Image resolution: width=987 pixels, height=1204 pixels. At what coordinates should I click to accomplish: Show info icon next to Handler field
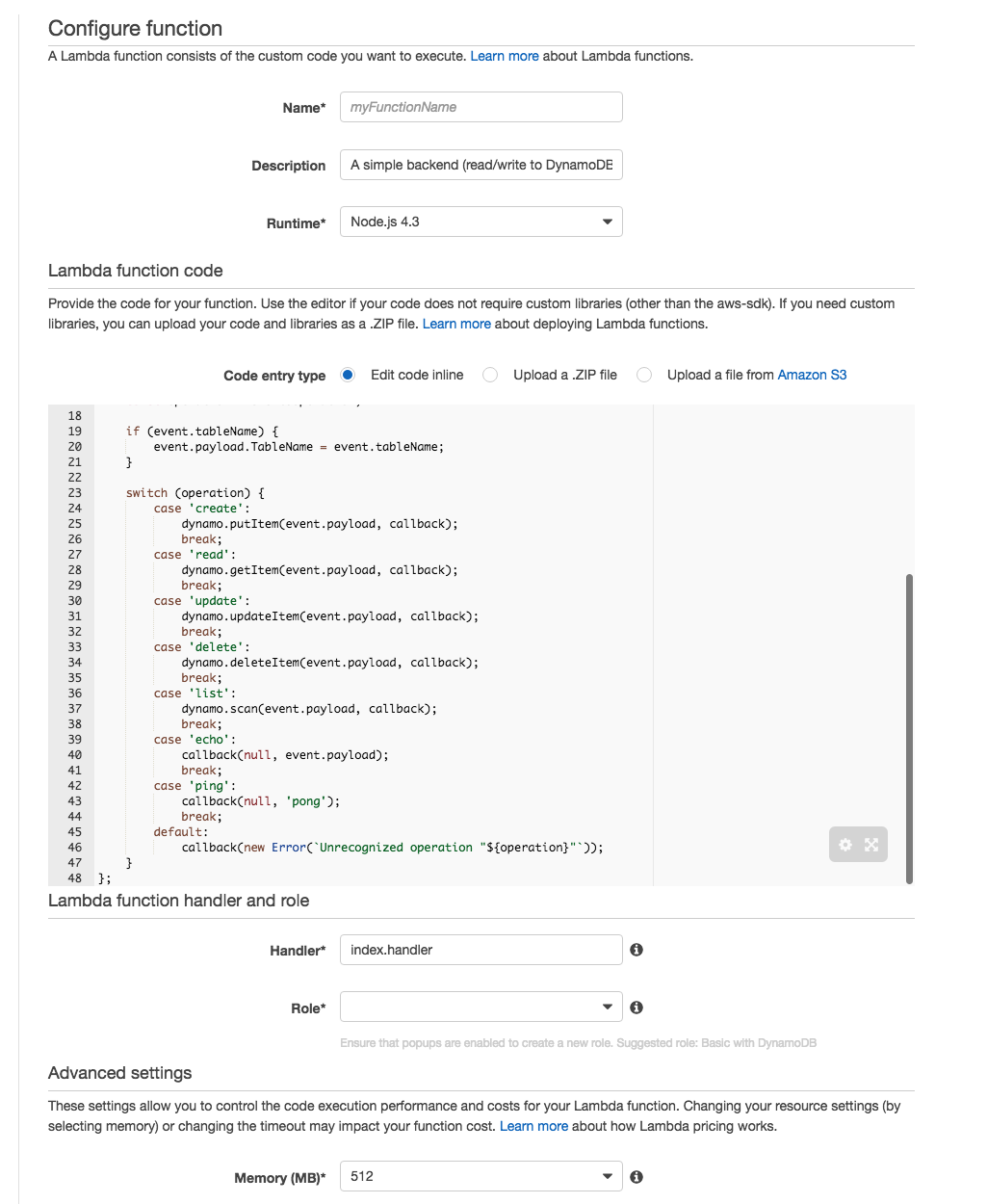click(x=636, y=950)
